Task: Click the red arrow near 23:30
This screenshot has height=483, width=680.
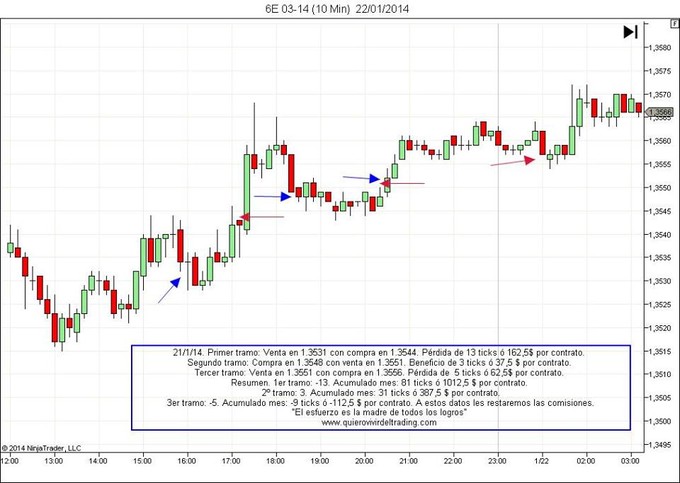Action: click(x=513, y=160)
